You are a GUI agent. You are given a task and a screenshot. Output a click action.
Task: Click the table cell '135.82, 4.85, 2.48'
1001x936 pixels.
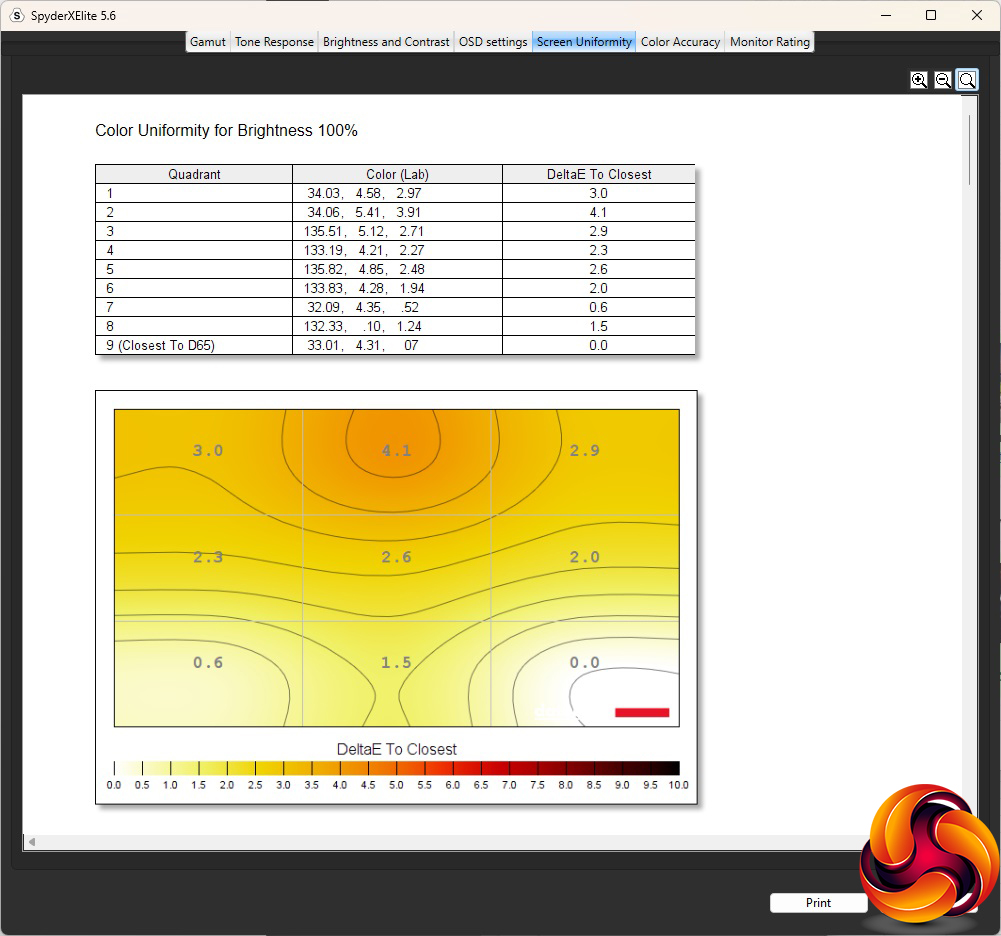[397, 269]
